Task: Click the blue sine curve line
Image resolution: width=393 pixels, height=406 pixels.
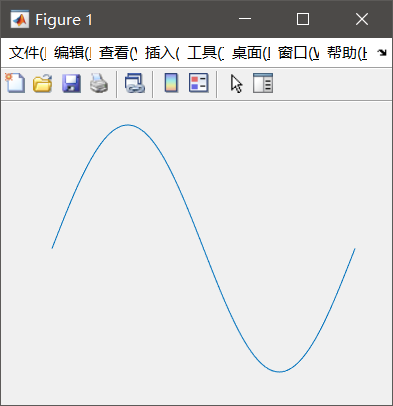Action: click(203, 248)
